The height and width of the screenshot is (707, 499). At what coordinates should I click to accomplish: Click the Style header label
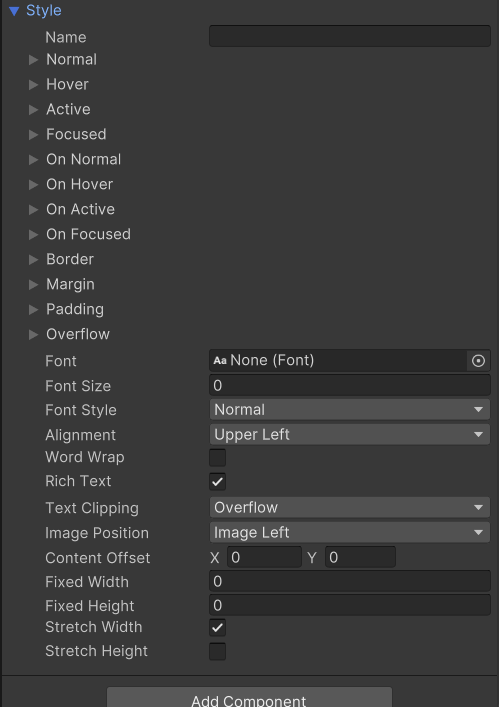(44, 10)
